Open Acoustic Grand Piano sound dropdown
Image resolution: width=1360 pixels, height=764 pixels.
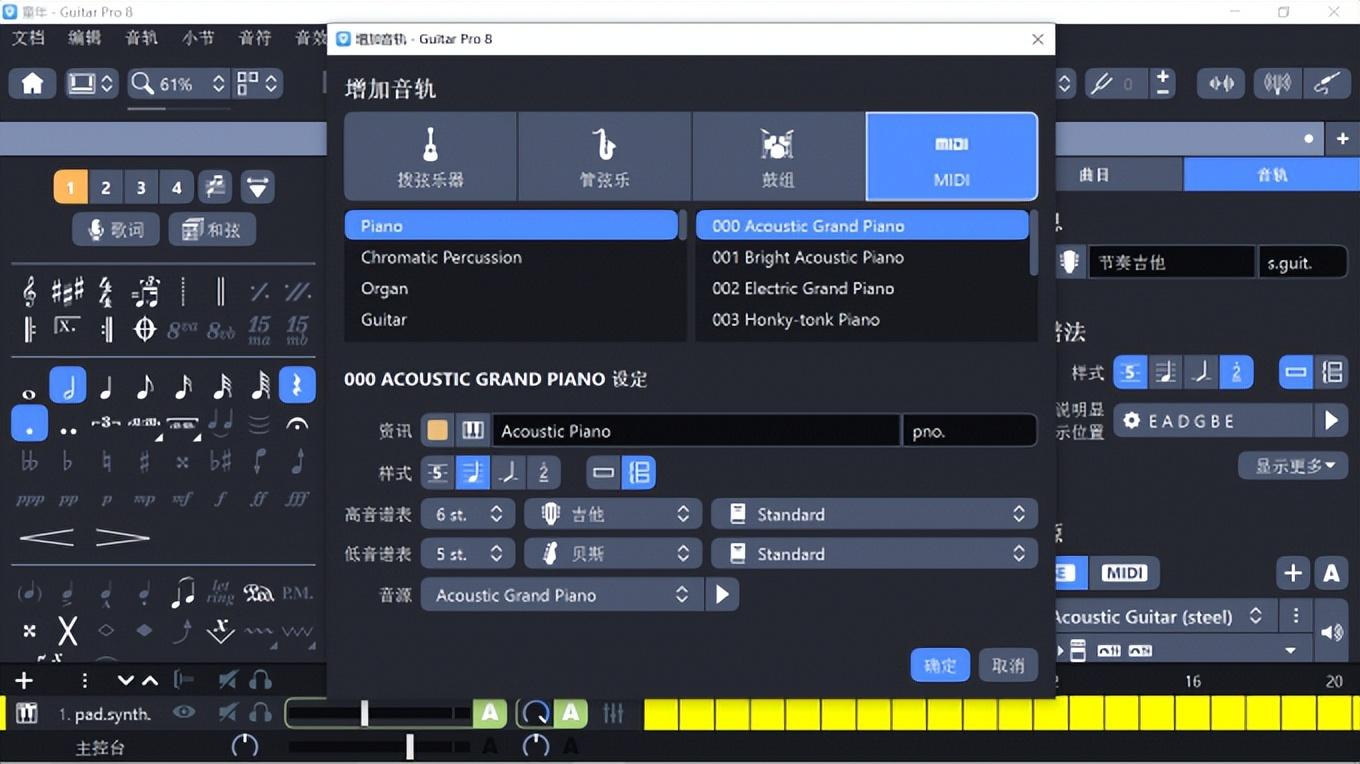pyautogui.click(x=562, y=595)
